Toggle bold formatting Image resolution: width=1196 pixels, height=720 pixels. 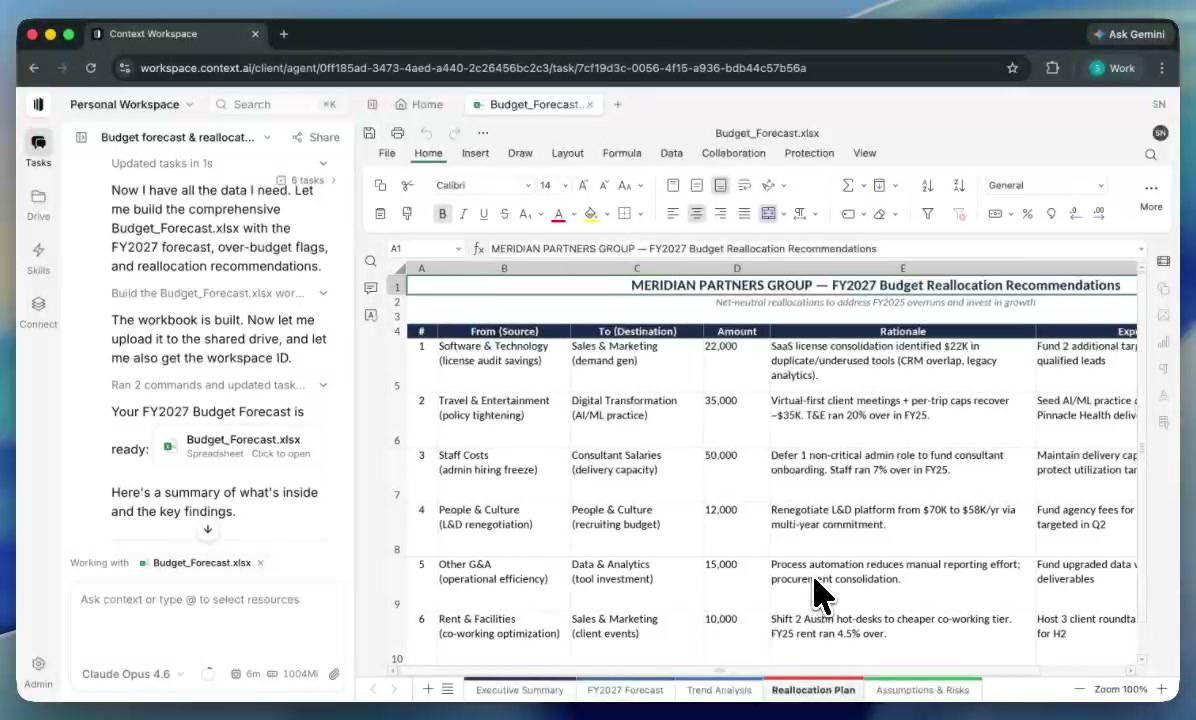click(x=442, y=213)
